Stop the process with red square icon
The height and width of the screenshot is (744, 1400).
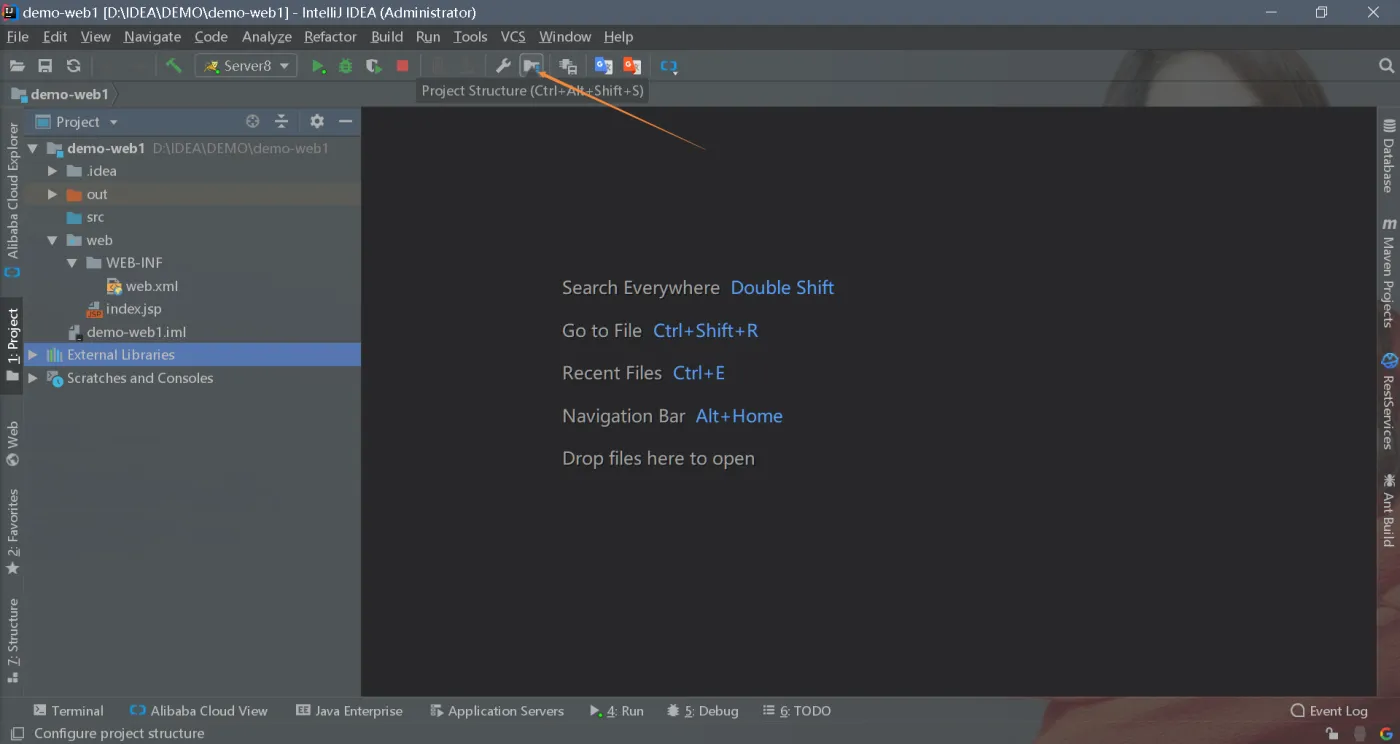[402, 66]
